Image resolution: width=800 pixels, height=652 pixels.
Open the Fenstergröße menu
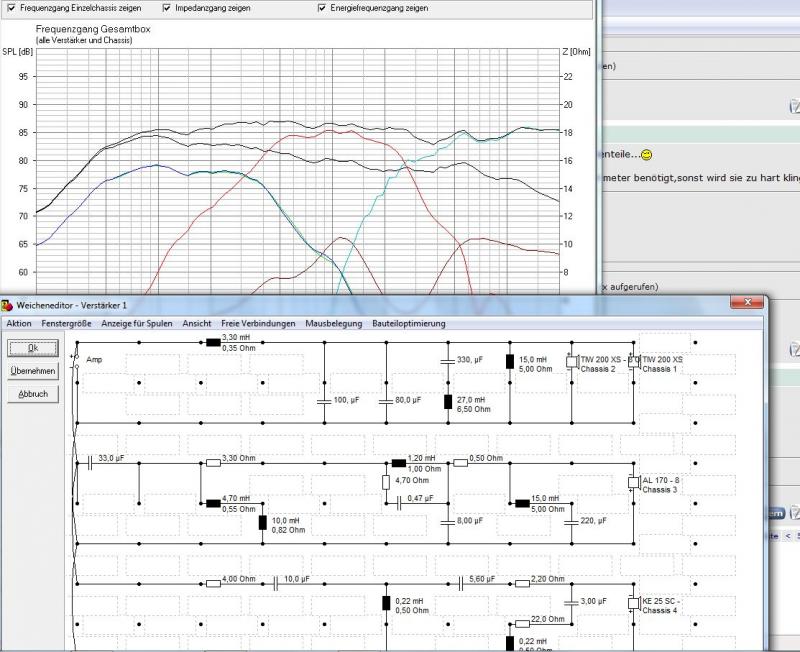click(x=66, y=323)
